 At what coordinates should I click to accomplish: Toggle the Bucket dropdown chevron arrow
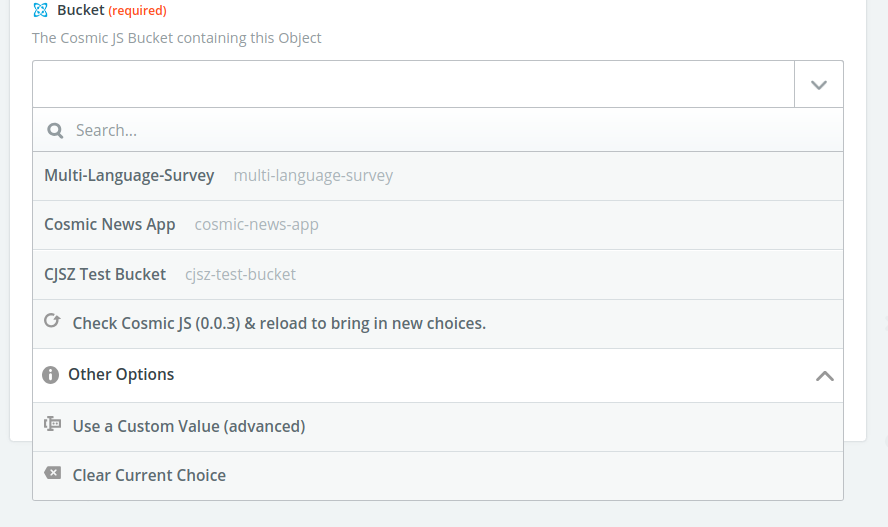point(819,85)
